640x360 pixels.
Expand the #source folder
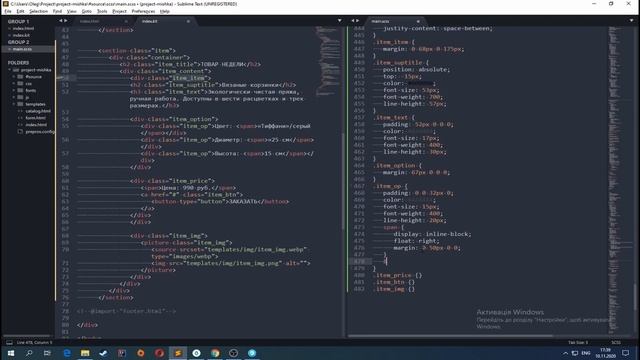14,77
